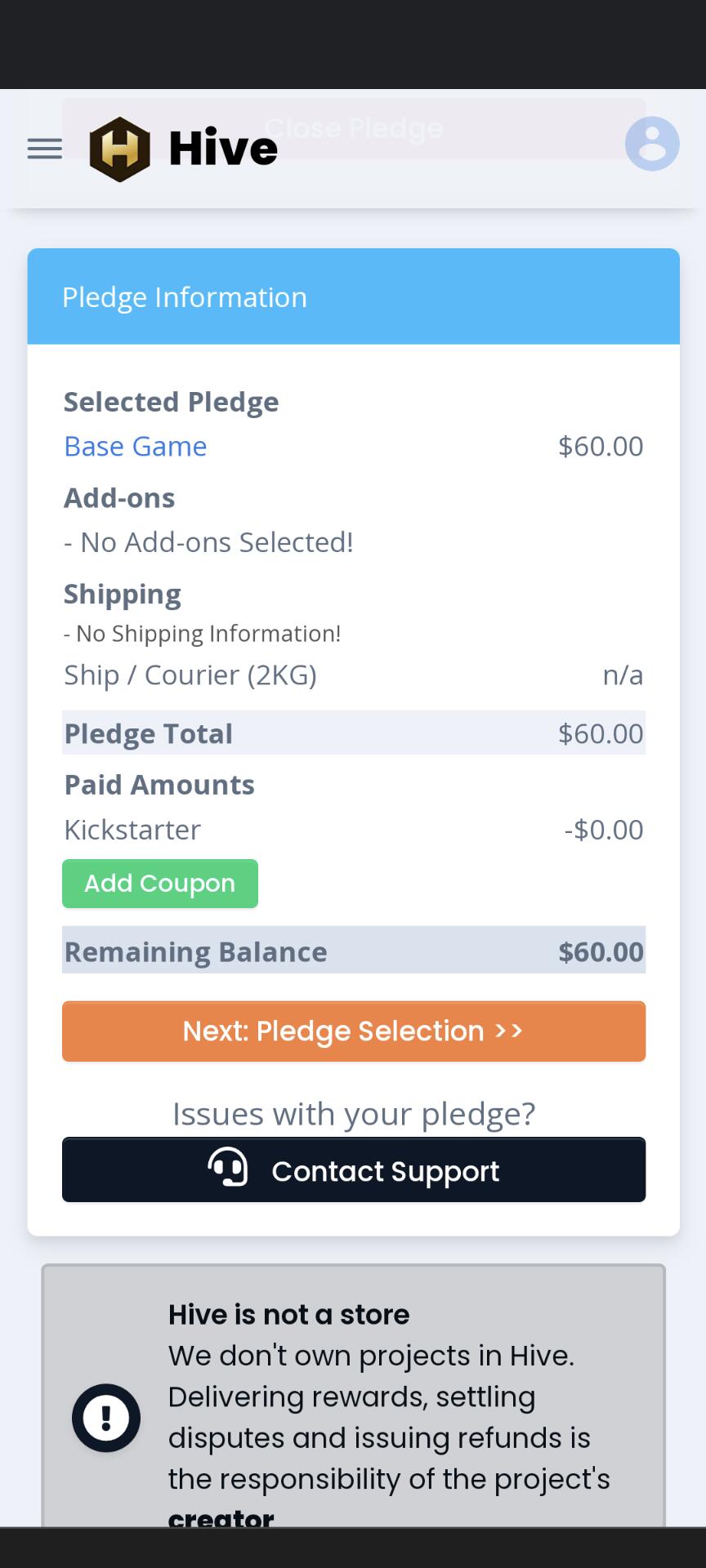Tap the Pledge Total row
The width and height of the screenshot is (706, 1568).
pyautogui.click(x=354, y=733)
